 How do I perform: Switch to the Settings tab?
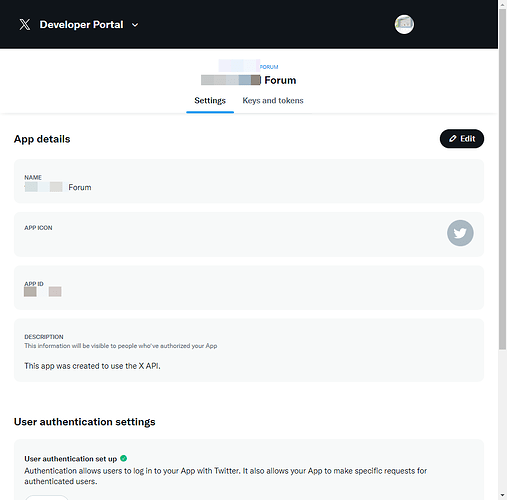coord(210,101)
